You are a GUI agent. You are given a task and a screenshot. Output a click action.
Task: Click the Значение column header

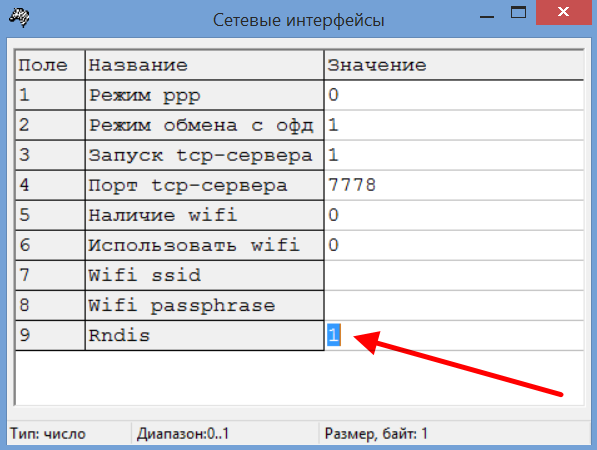pos(454,65)
